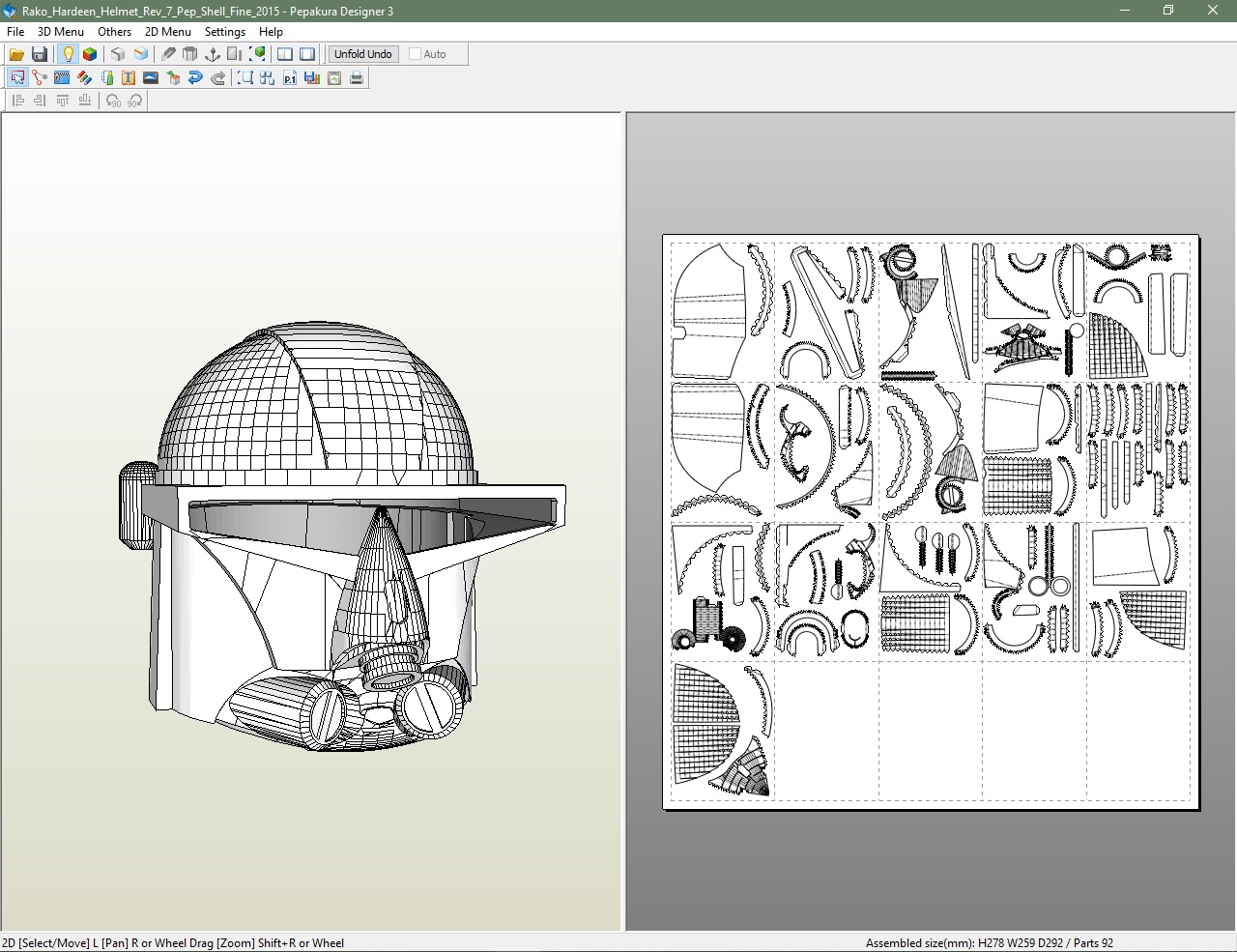Screen dimensions: 1237x952
Task: Click the anchor icon in toolbar
Action: [x=213, y=54]
